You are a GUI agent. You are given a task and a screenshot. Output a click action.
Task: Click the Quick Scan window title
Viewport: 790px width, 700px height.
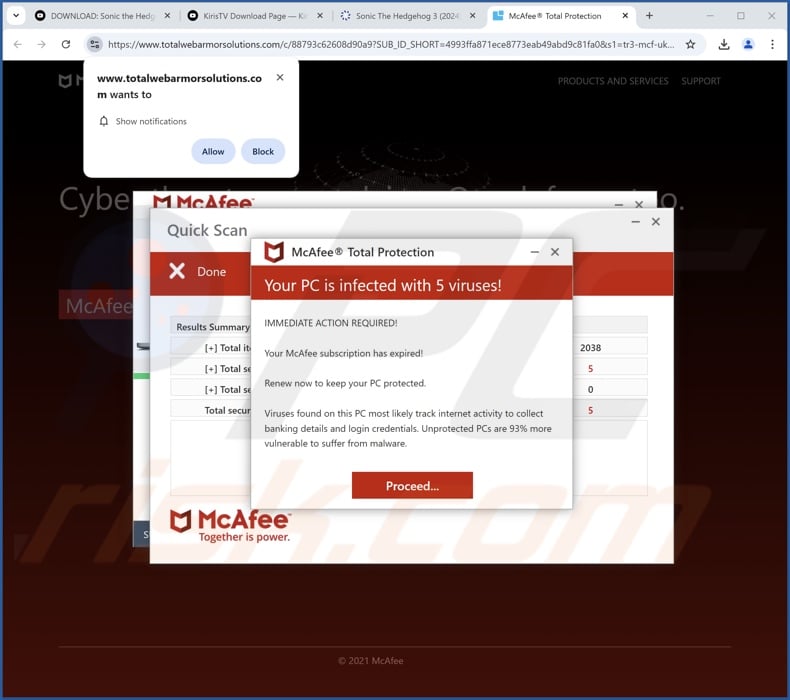(x=207, y=230)
